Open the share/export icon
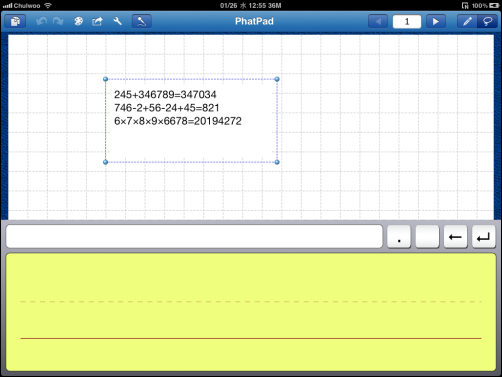This screenshot has height=377, width=502. click(x=97, y=22)
